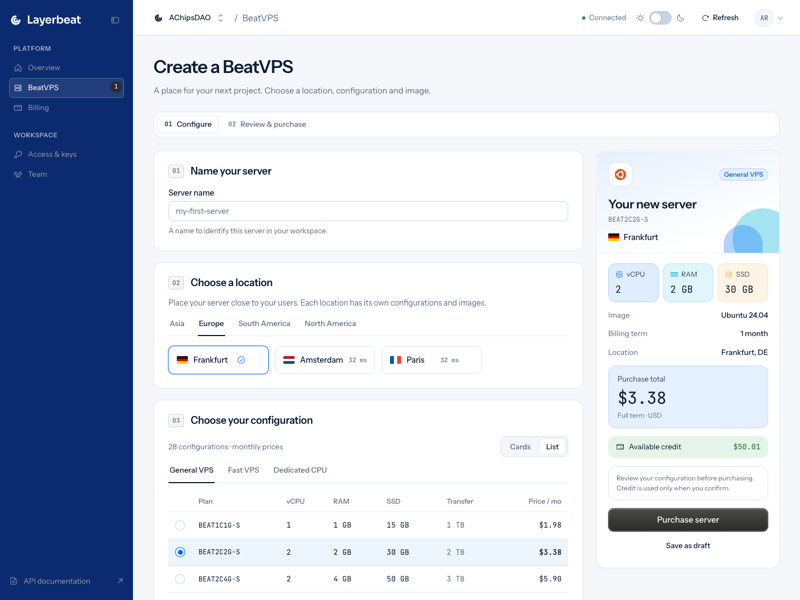This screenshot has width=800, height=600.
Task: Click the API documentation file icon
Action: 14,581
